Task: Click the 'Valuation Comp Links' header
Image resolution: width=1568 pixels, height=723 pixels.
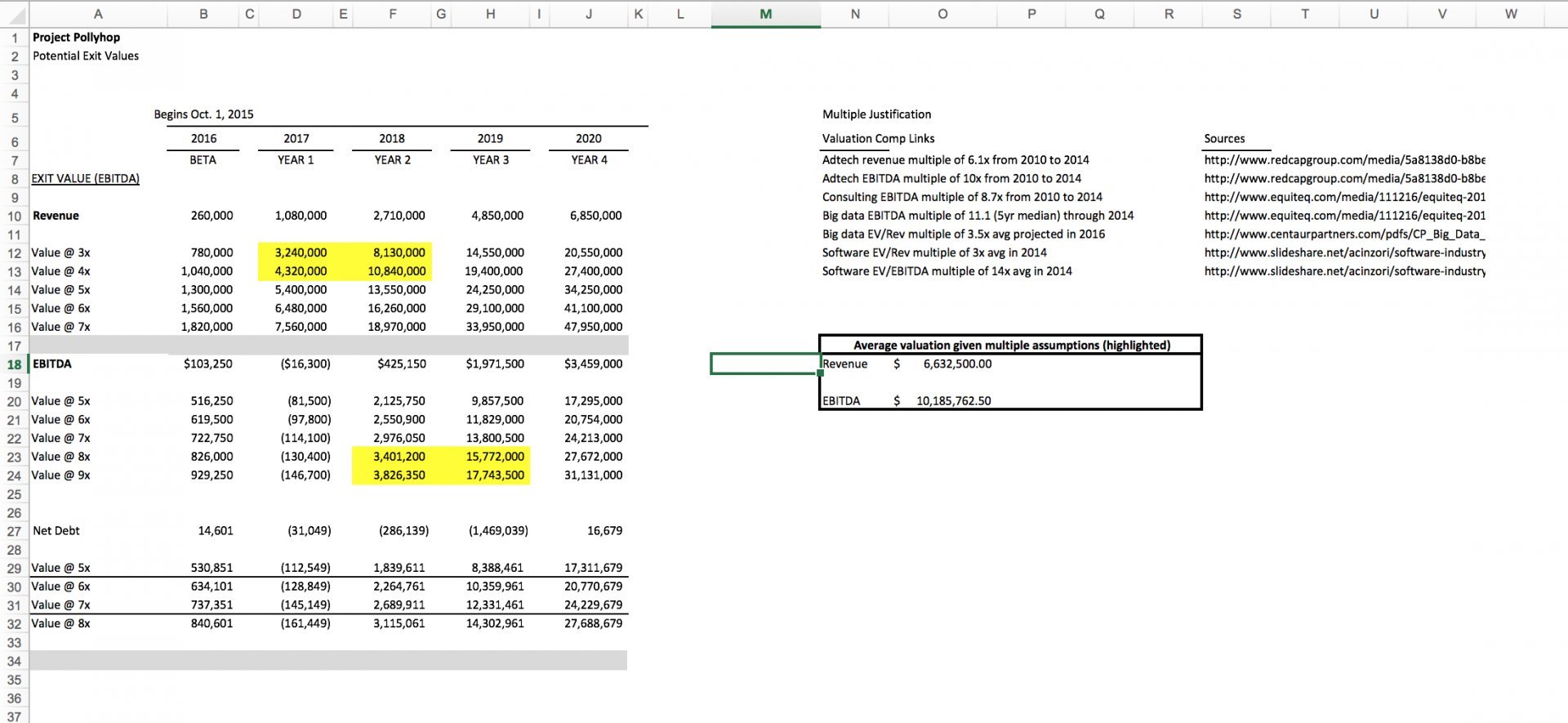Action: pos(878,139)
